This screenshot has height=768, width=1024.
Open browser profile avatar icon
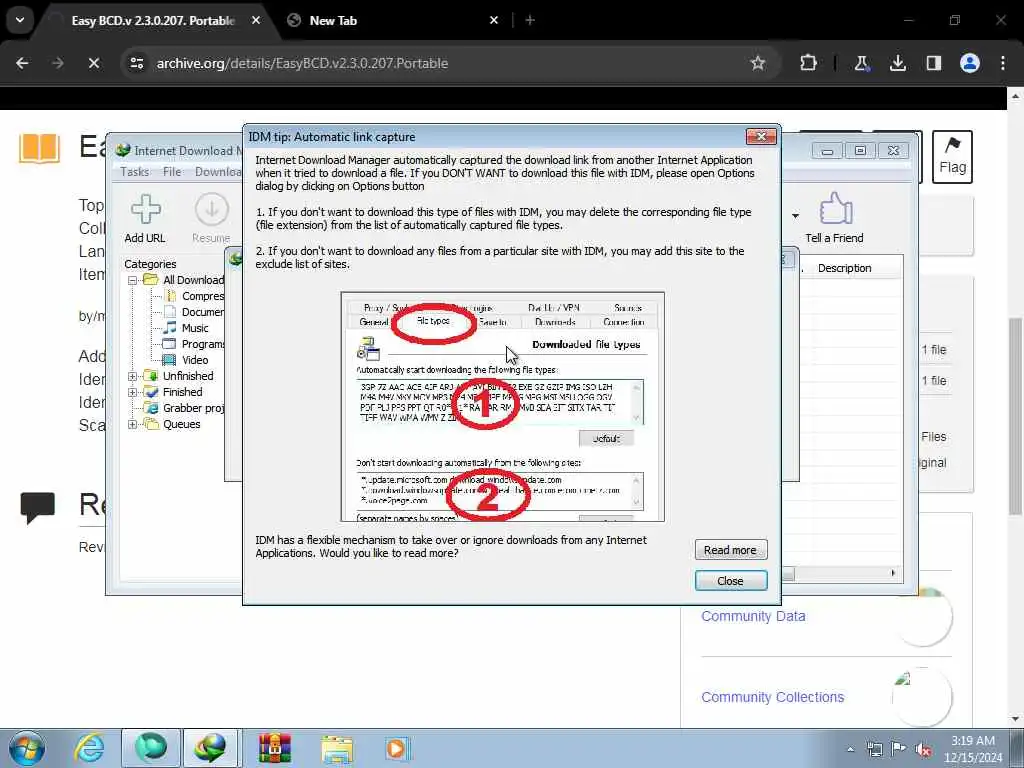coord(970,63)
